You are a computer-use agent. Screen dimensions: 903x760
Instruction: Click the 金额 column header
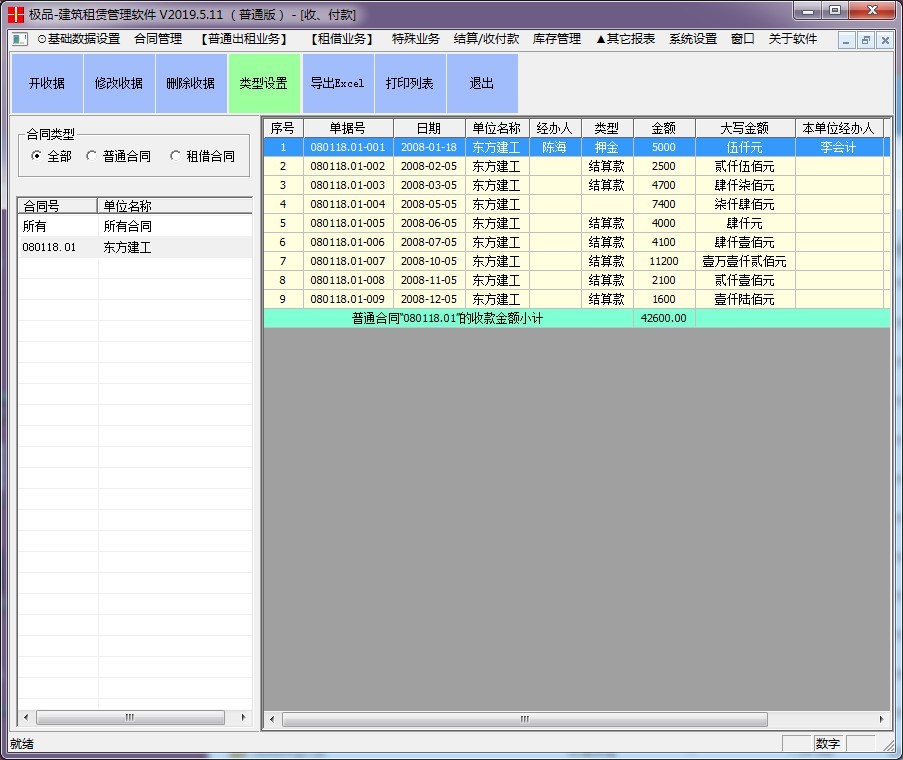[664, 128]
